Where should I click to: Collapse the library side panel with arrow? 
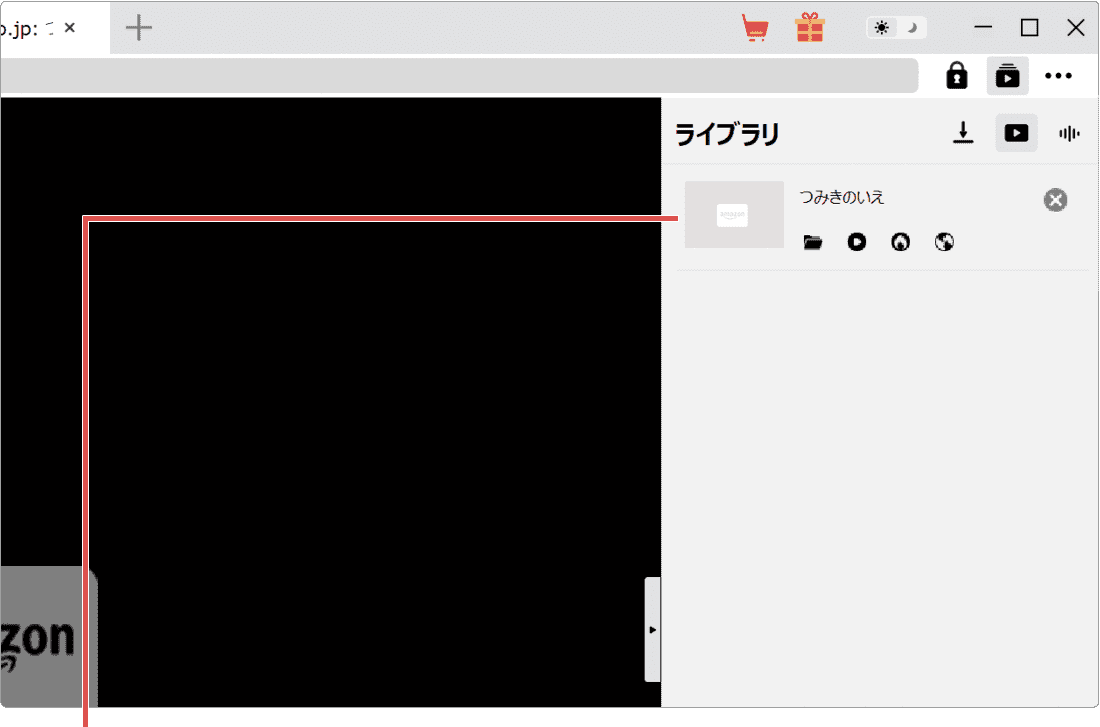652,629
